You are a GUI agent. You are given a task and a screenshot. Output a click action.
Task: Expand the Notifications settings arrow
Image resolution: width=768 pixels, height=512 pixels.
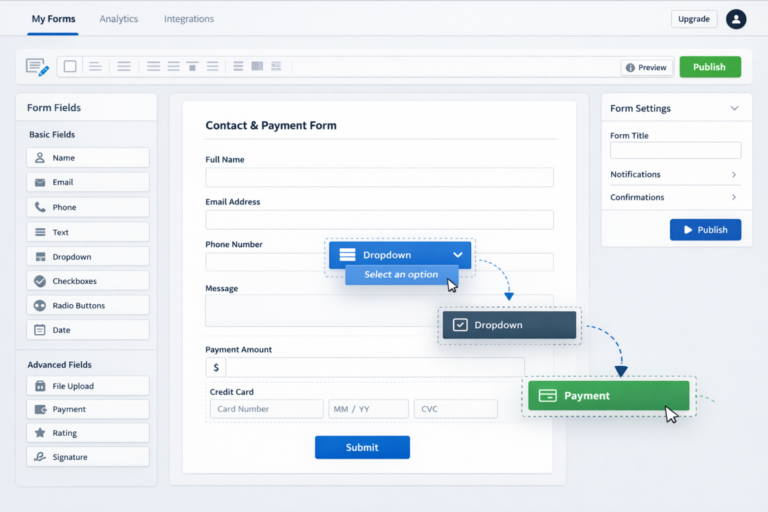[x=734, y=174]
